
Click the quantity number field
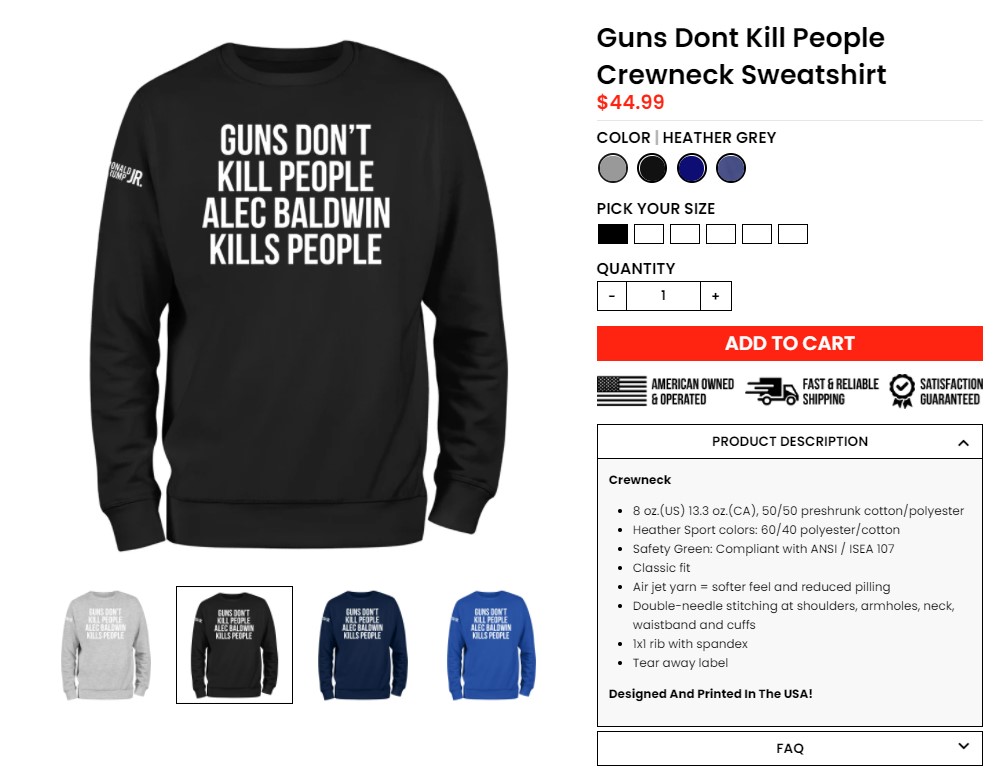pyautogui.click(x=663, y=296)
